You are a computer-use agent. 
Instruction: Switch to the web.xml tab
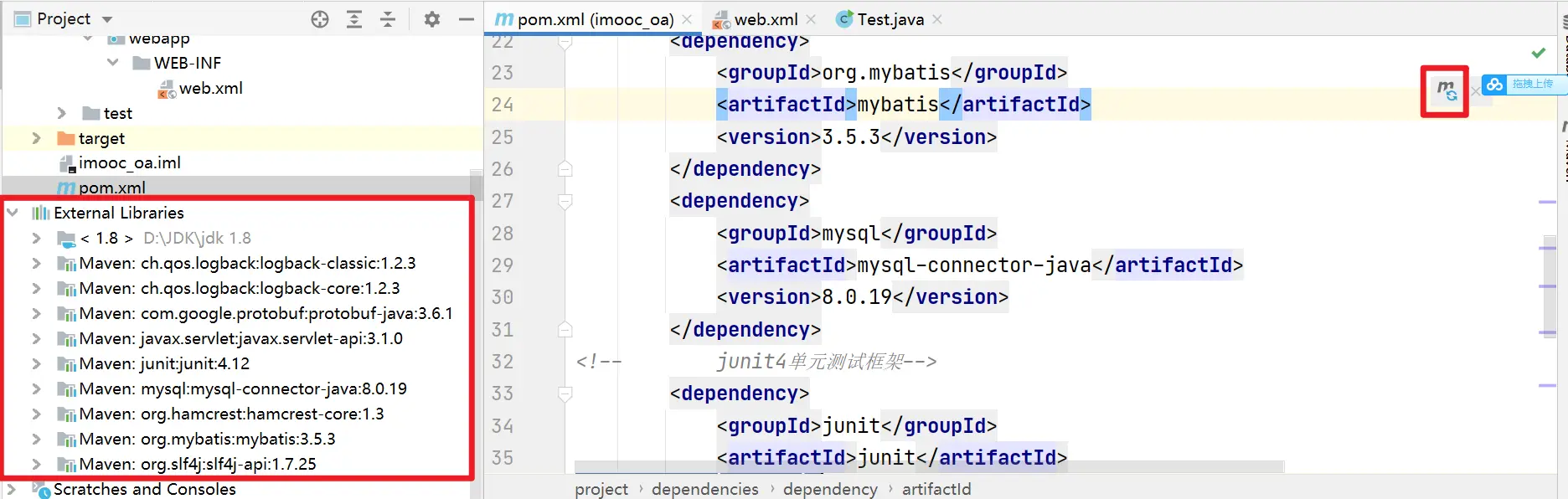coord(765,19)
